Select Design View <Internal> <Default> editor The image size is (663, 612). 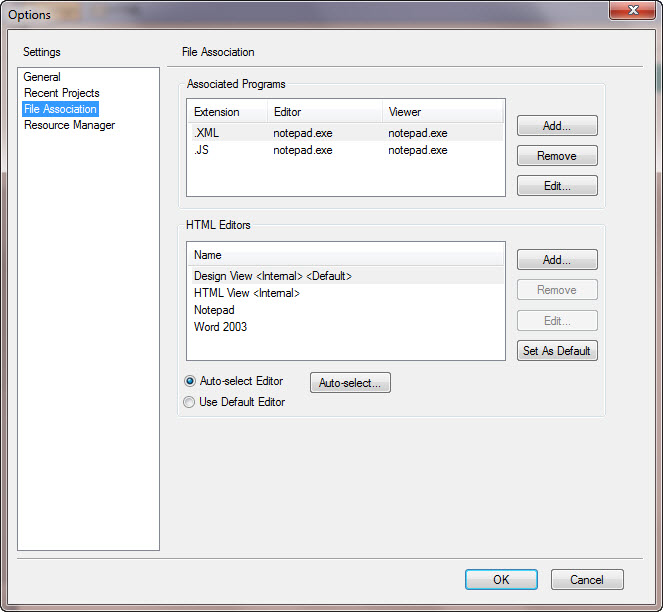(x=273, y=276)
